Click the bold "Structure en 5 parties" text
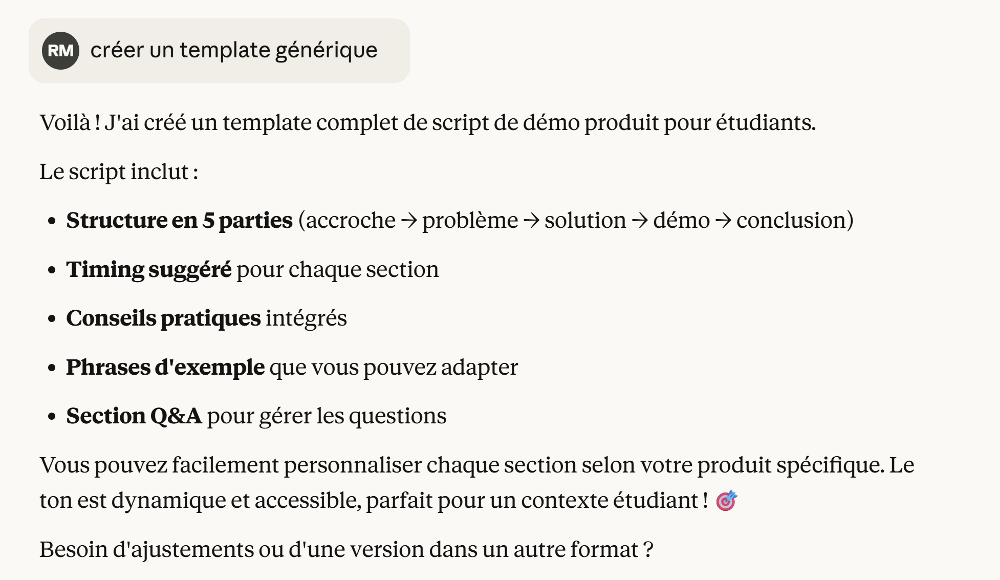 [179, 220]
